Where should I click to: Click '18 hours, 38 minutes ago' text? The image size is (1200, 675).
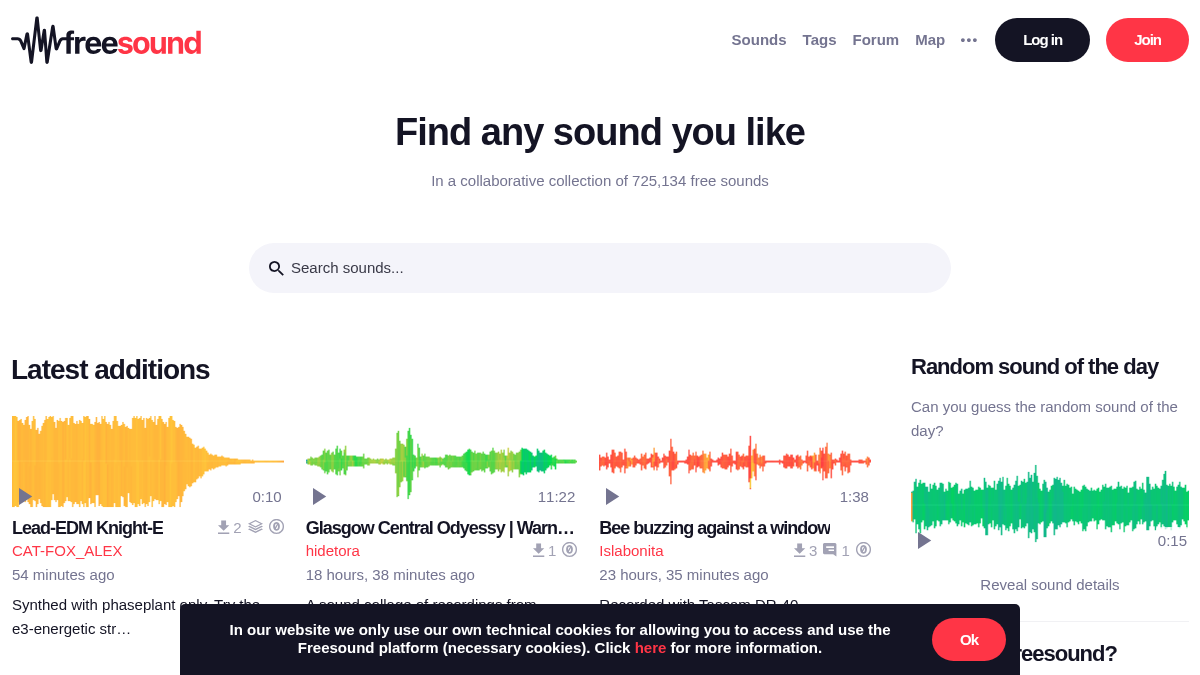pyautogui.click(x=390, y=575)
